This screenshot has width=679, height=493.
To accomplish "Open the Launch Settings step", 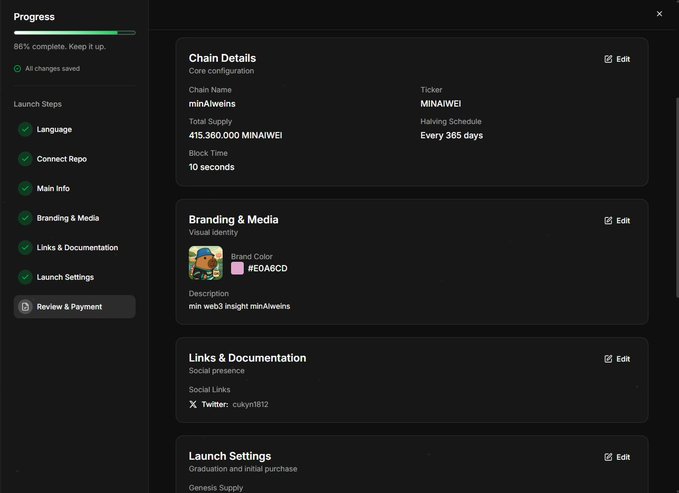I will tap(74, 277).
